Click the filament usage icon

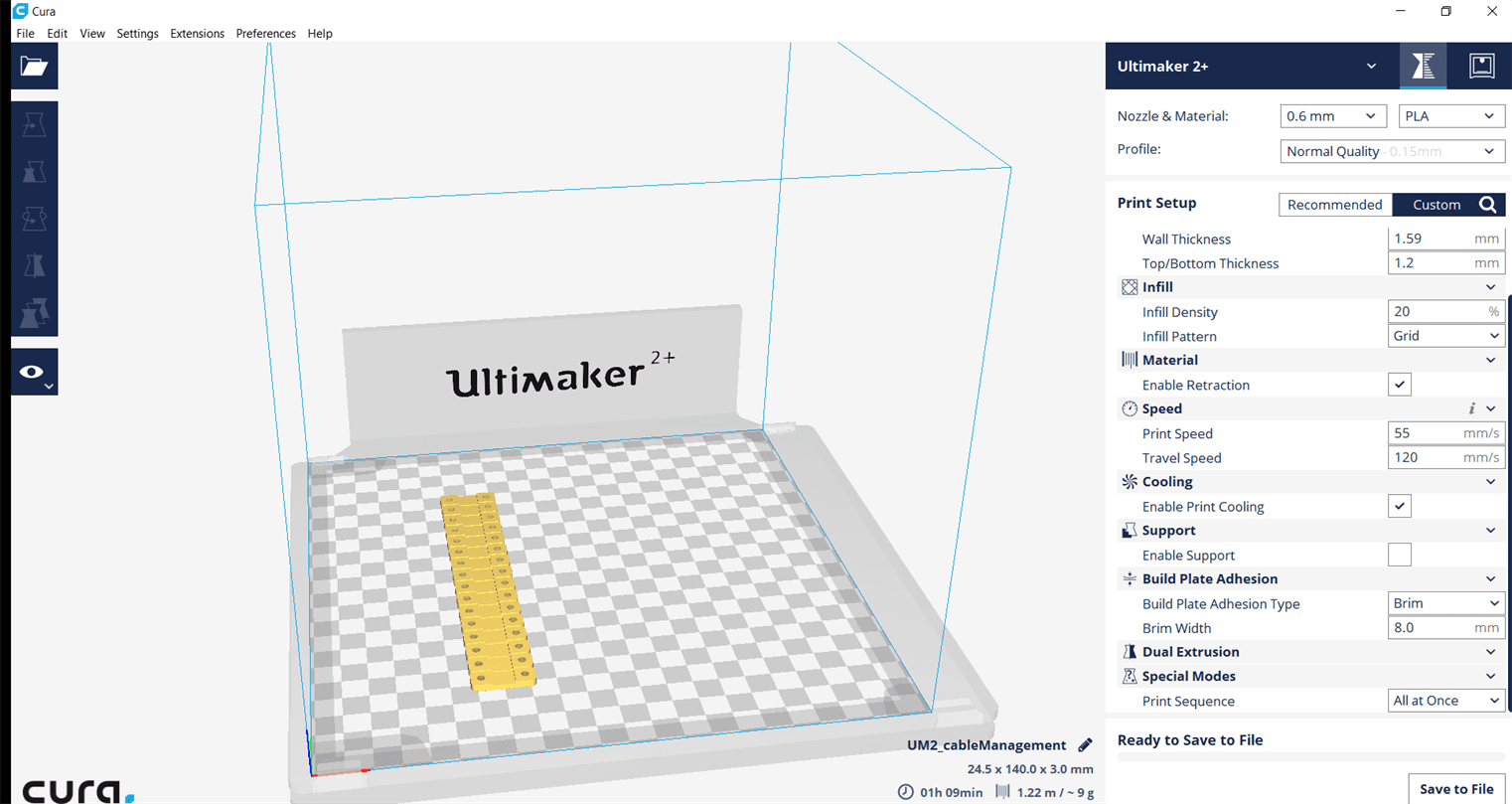coord(1002,792)
